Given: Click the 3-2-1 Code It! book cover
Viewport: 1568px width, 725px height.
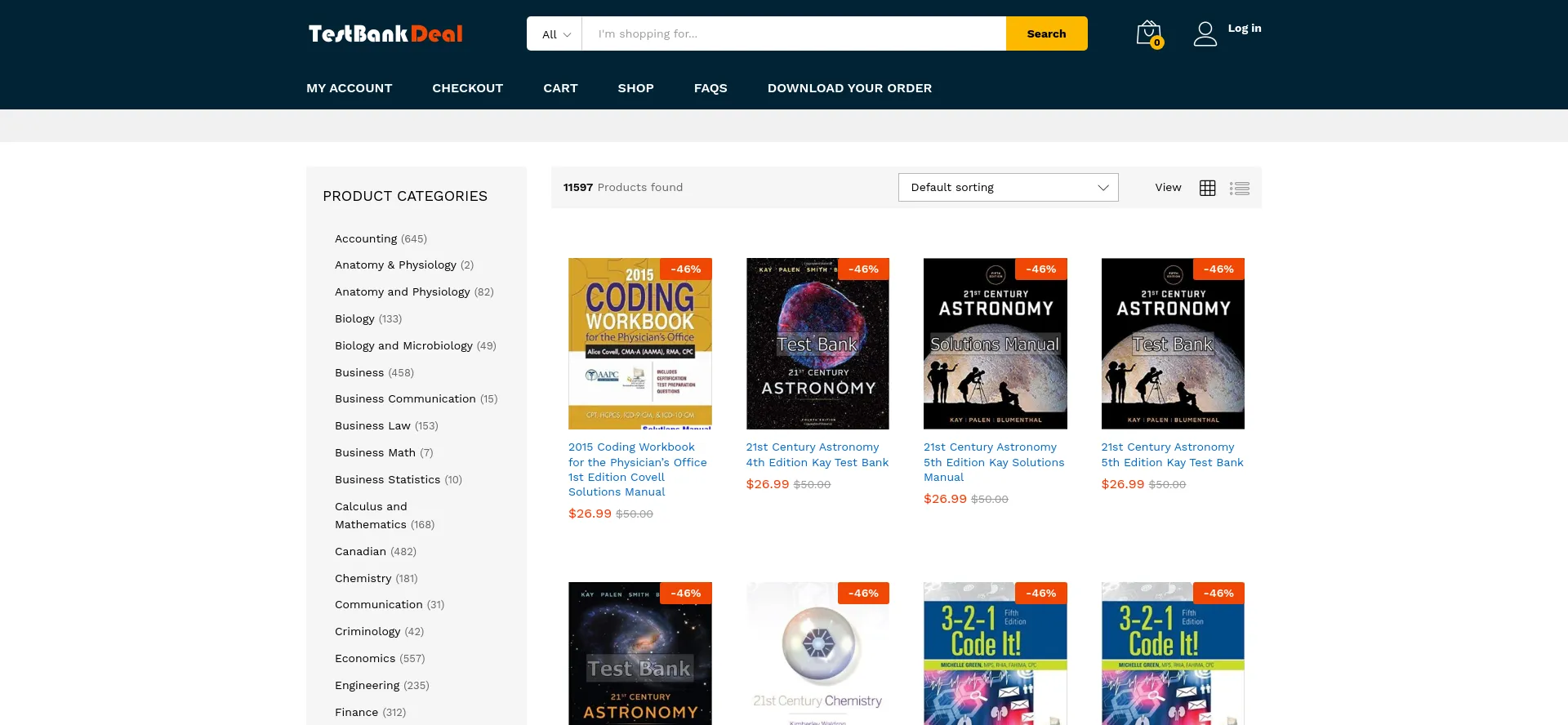Looking at the screenshot, I should tap(995, 653).
